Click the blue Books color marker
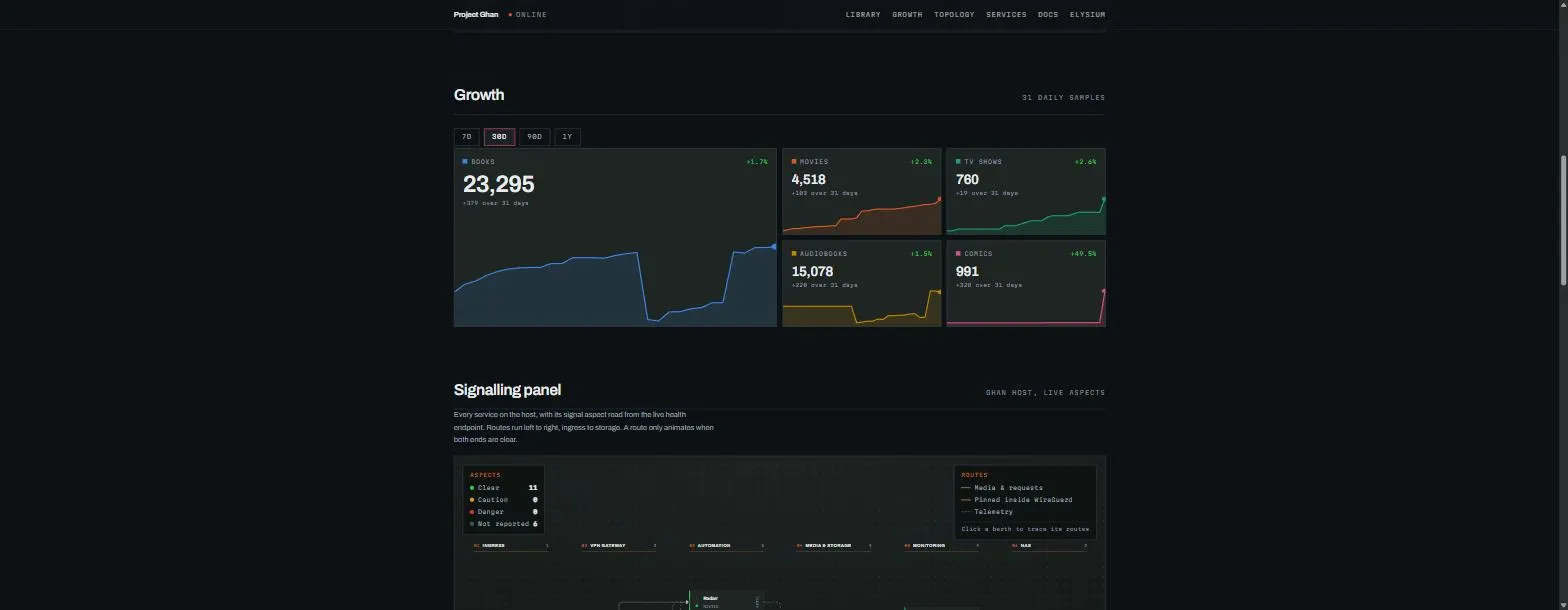 [x=465, y=162]
